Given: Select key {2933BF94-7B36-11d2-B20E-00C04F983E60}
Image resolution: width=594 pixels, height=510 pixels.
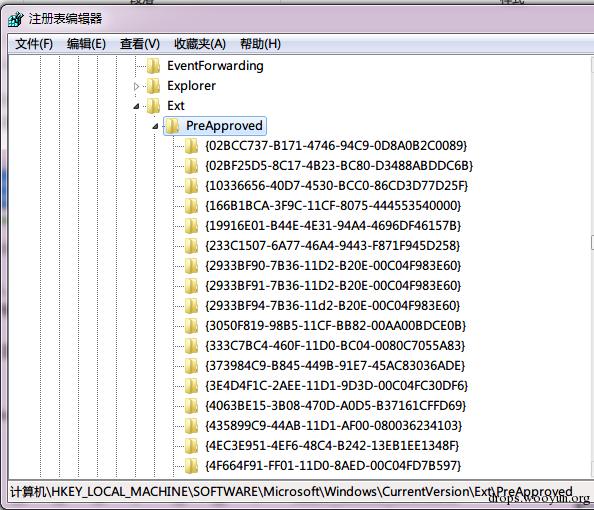Looking at the screenshot, I should click(333, 306).
